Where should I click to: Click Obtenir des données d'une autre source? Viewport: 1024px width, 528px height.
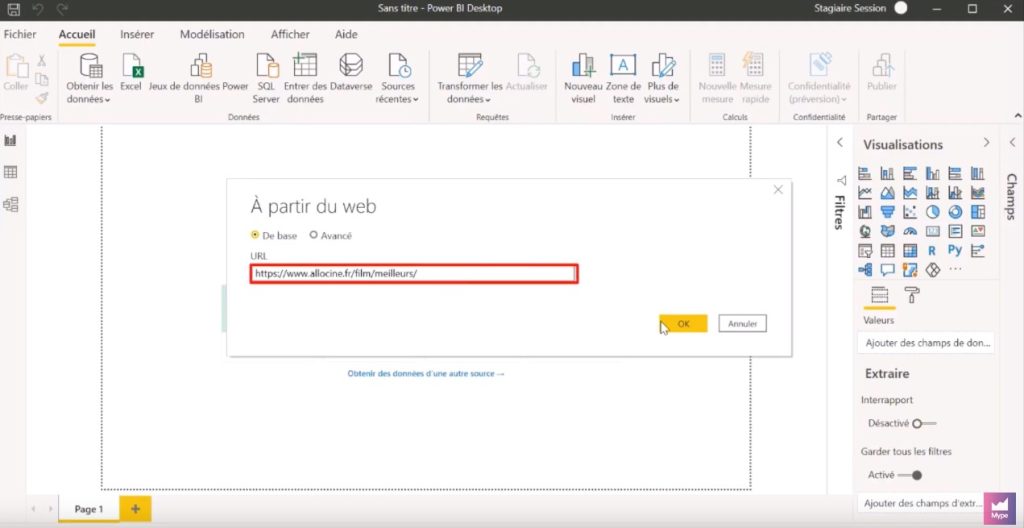426,374
